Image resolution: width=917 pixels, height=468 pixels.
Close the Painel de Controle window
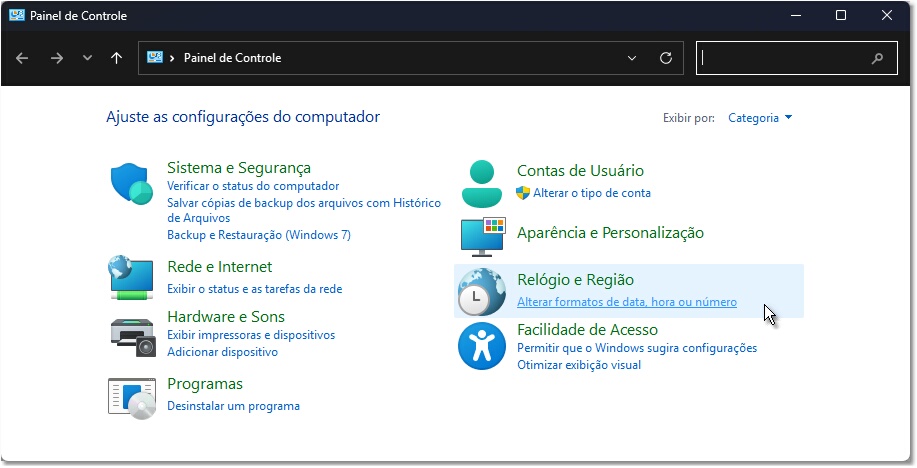point(887,15)
